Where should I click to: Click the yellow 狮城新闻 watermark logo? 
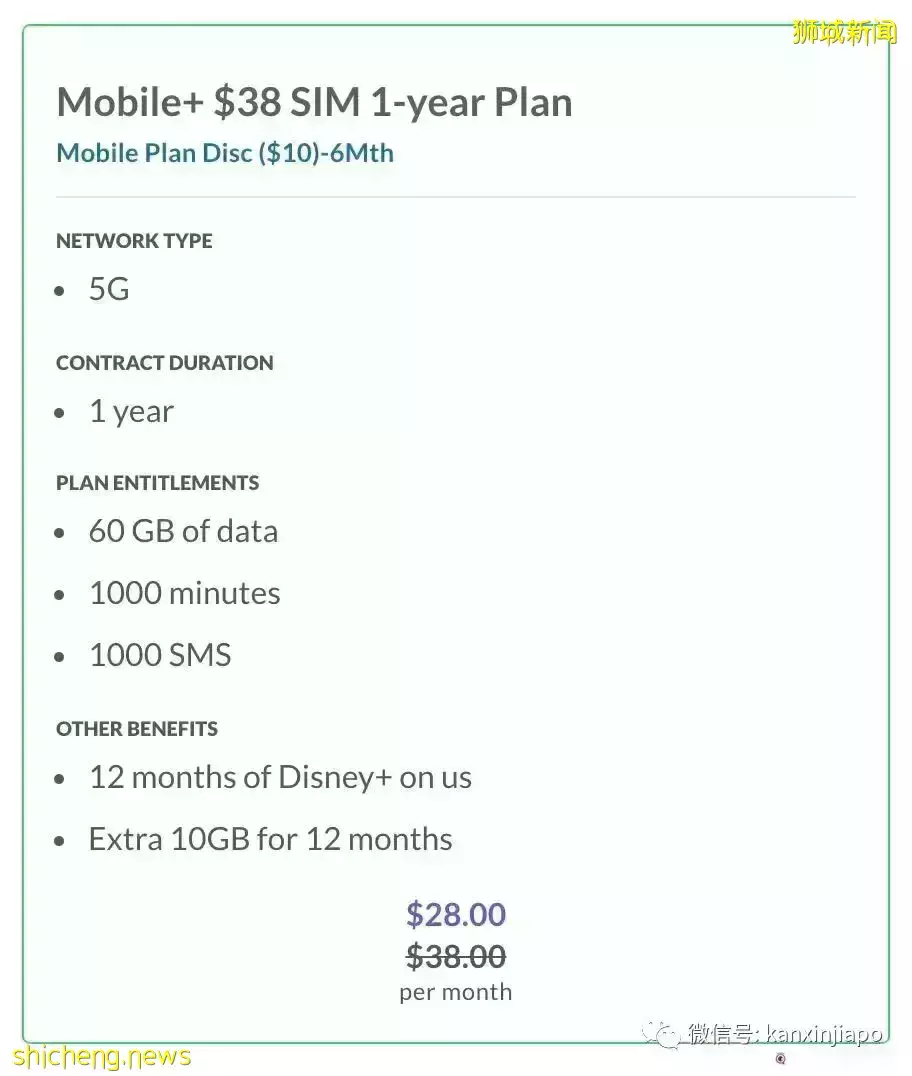click(x=844, y=32)
